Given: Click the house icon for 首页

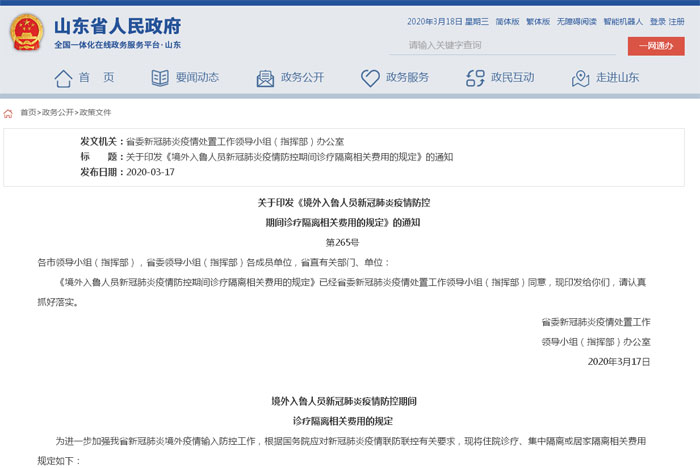Looking at the screenshot, I should pos(63,78).
